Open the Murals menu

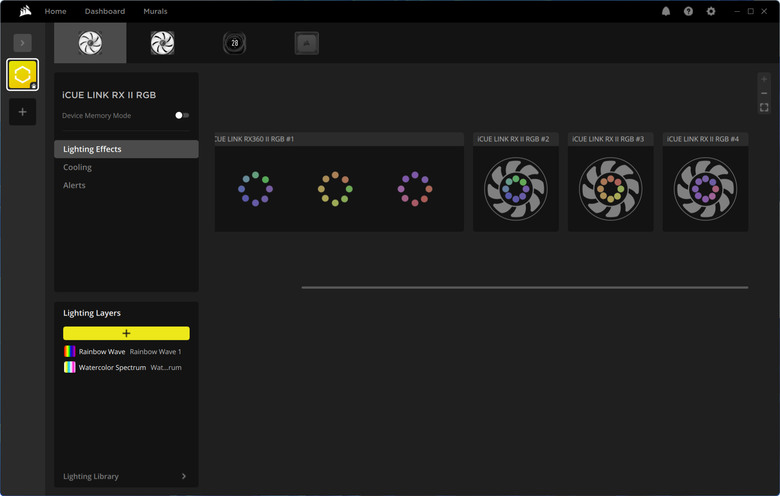tap(155, 11)
